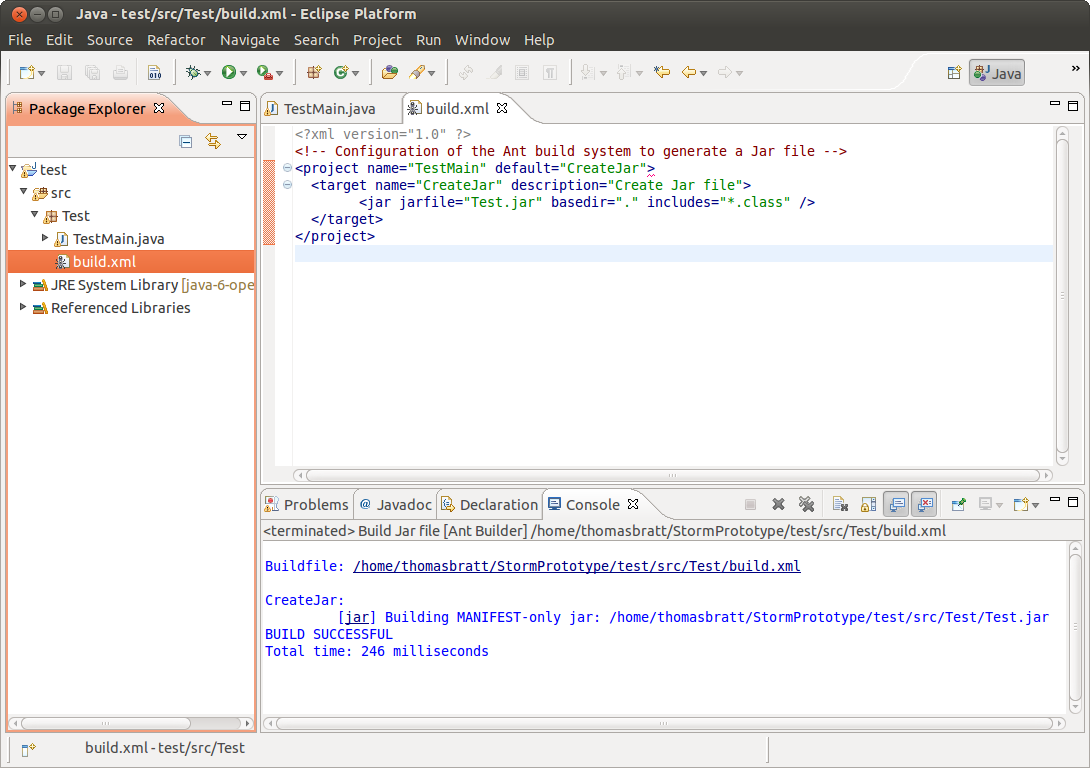Switch to the Problems tab
This screenshot has height=768, width=1090.
point(307,505)
